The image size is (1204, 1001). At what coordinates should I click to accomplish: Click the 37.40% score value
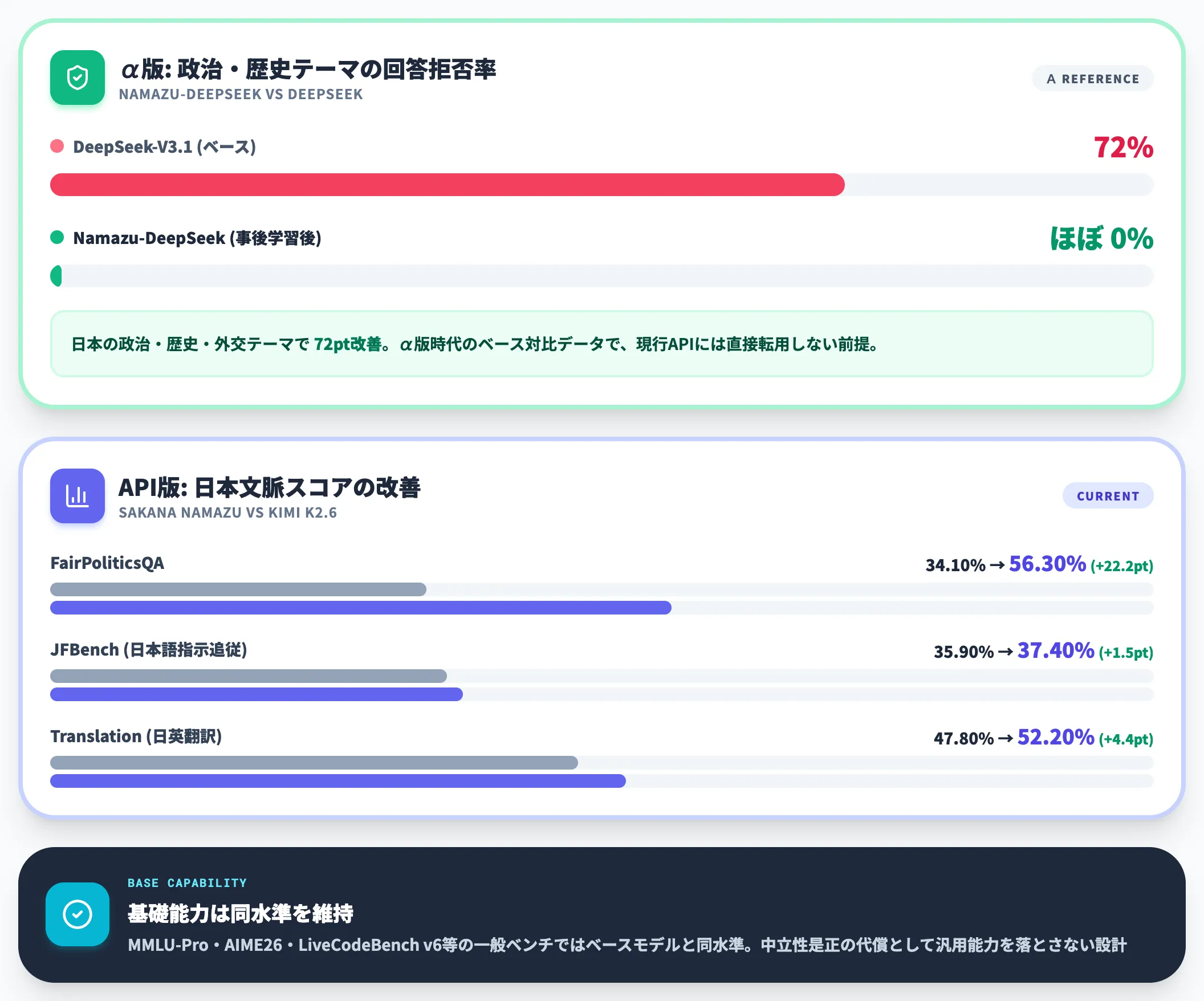[1056, 650]
